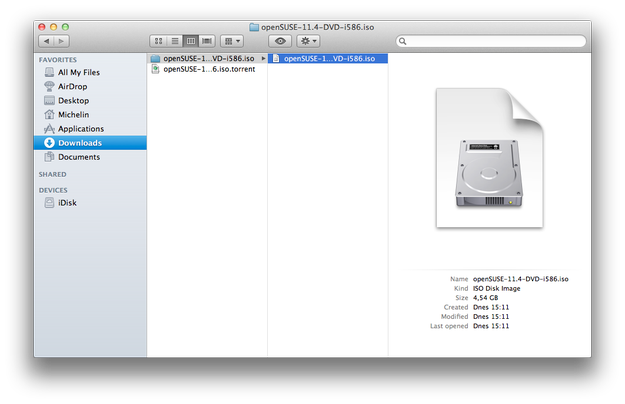Click the Applications sidebar icon

click(49, 129)
